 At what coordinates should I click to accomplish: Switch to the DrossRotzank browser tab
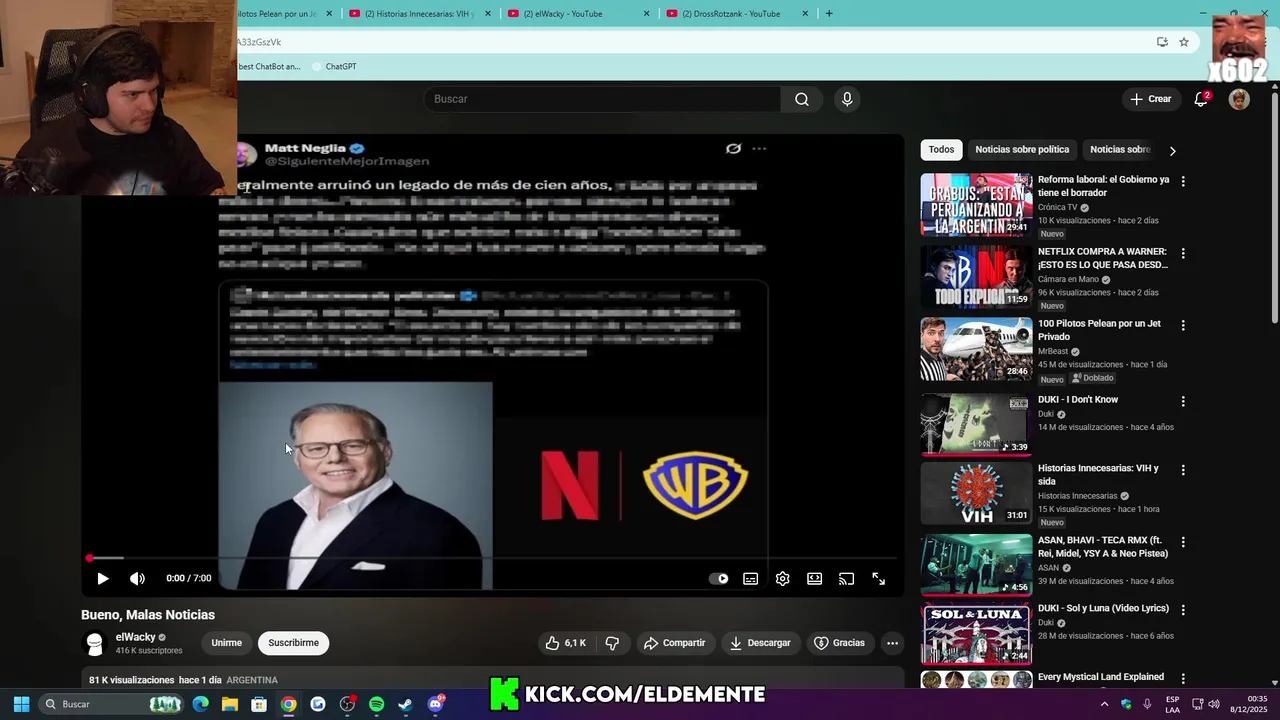point(736,14)
